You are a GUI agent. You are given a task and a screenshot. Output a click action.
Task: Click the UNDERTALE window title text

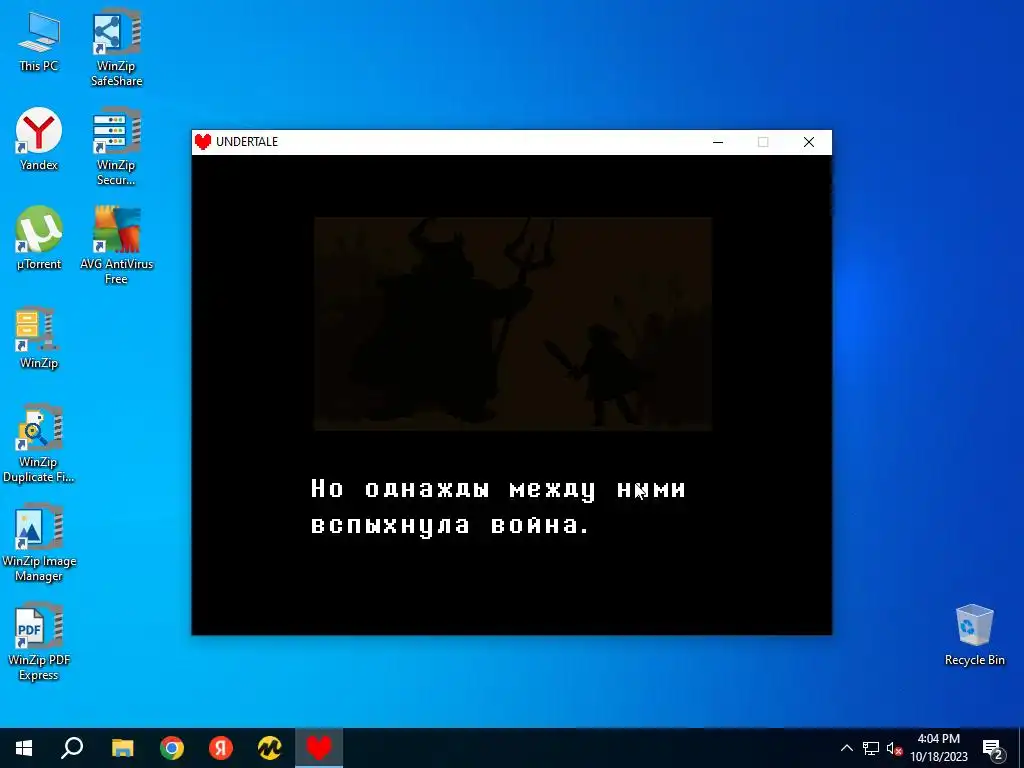(x=247, y=142)
